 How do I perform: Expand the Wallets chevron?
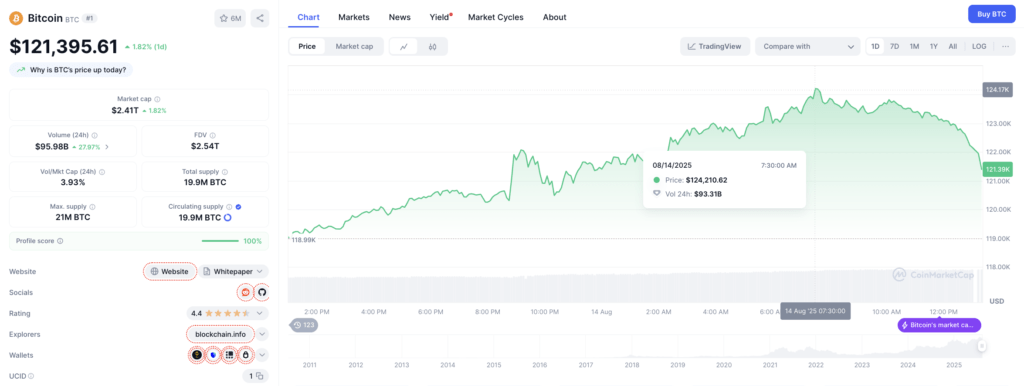click(x=261, y=355)
